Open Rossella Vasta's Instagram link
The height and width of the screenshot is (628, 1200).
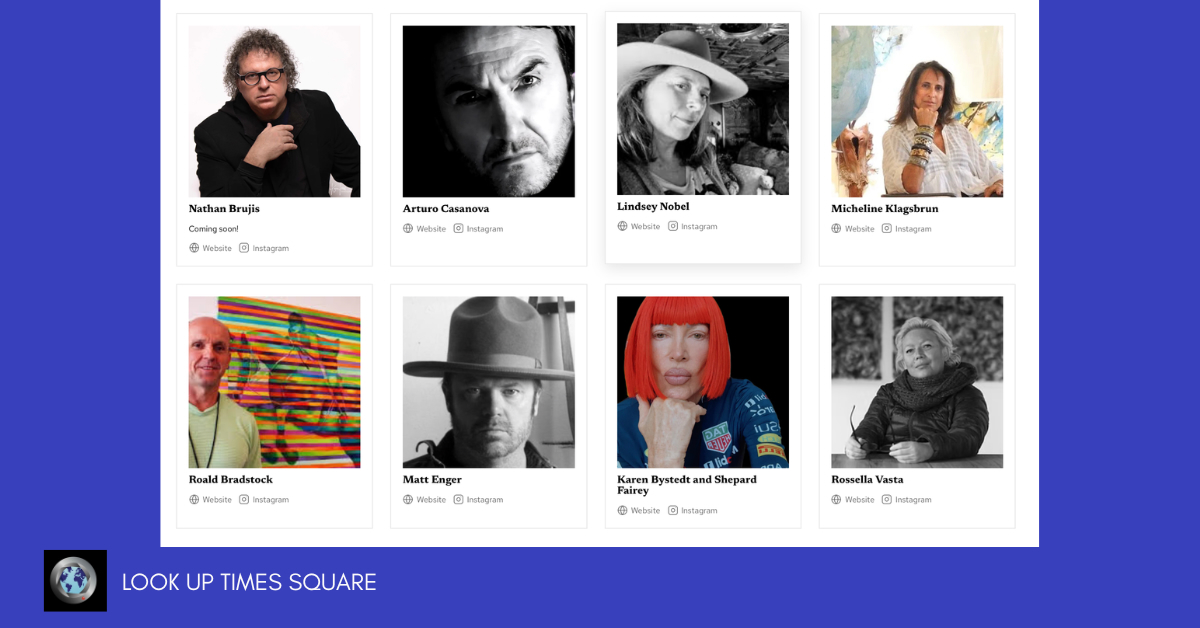coord(913,500)
